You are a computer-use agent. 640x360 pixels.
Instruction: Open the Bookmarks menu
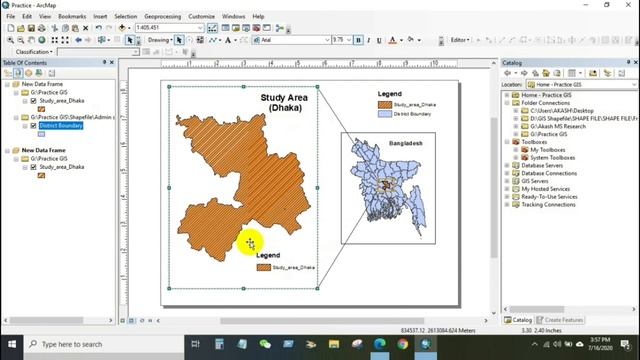[72, 16]
